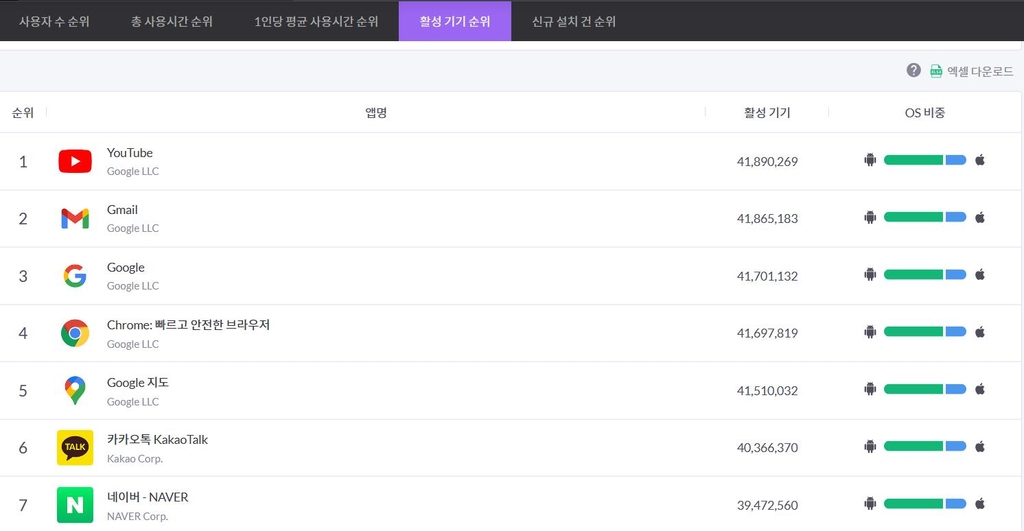Click the active 활성 기기 순위 tab
This screenshot has width=1024, height=531.
click(455, 21)
